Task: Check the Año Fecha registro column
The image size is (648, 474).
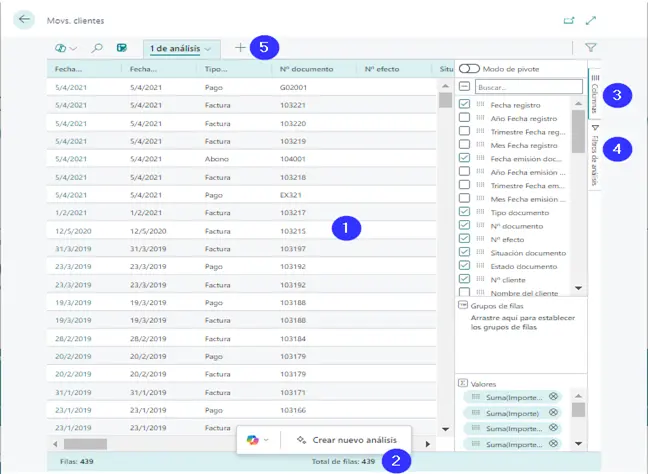Action: click(x=465, y=117)
